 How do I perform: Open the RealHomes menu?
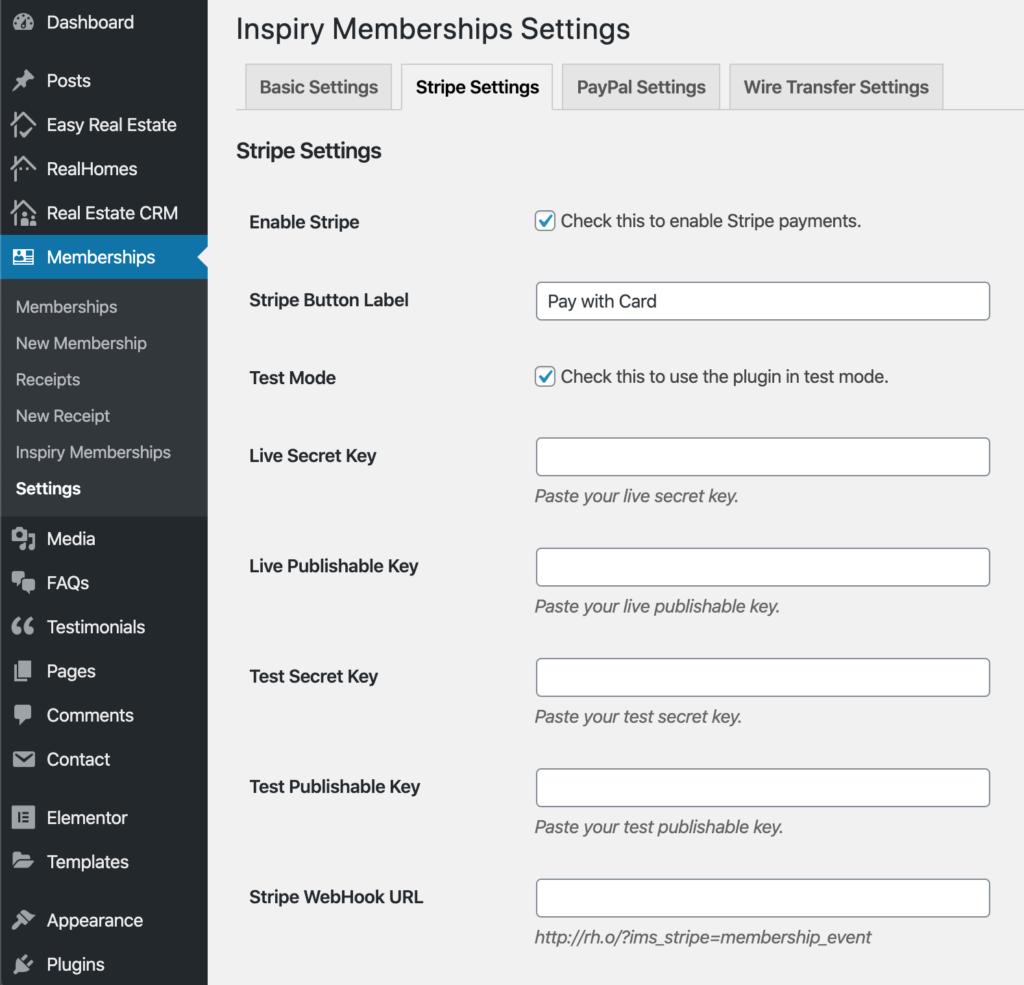(104, 169)
